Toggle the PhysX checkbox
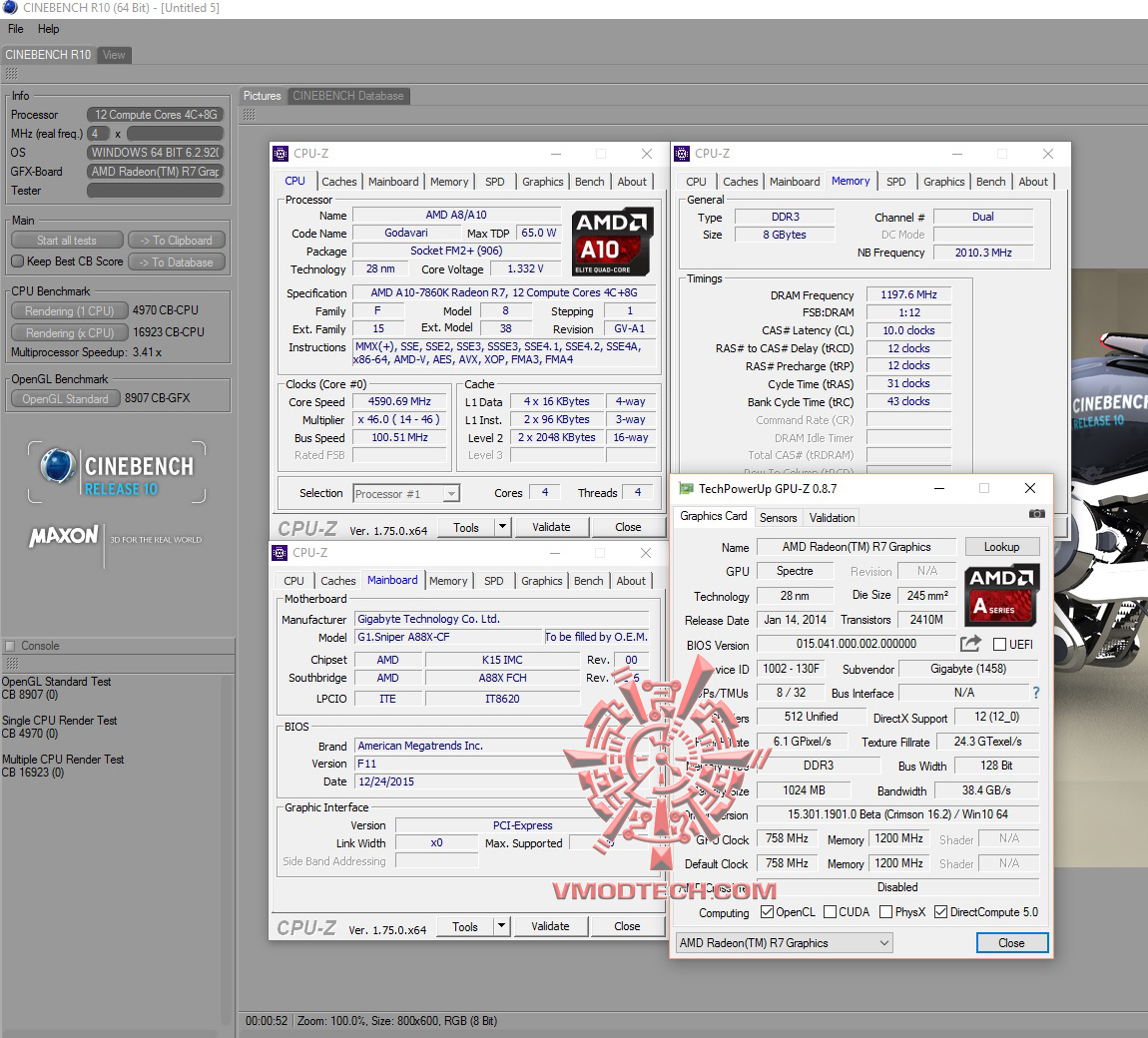1148x1038 pixels. [885, 912]
